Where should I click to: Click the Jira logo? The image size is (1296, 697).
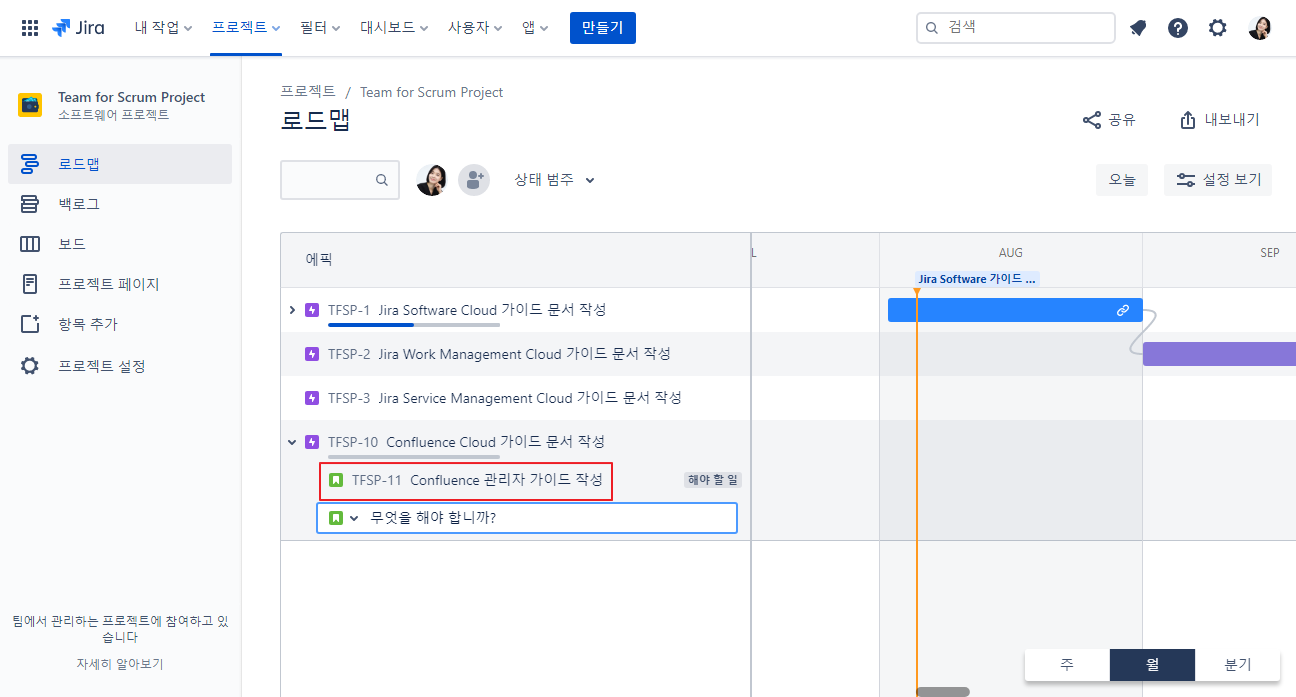78,28
